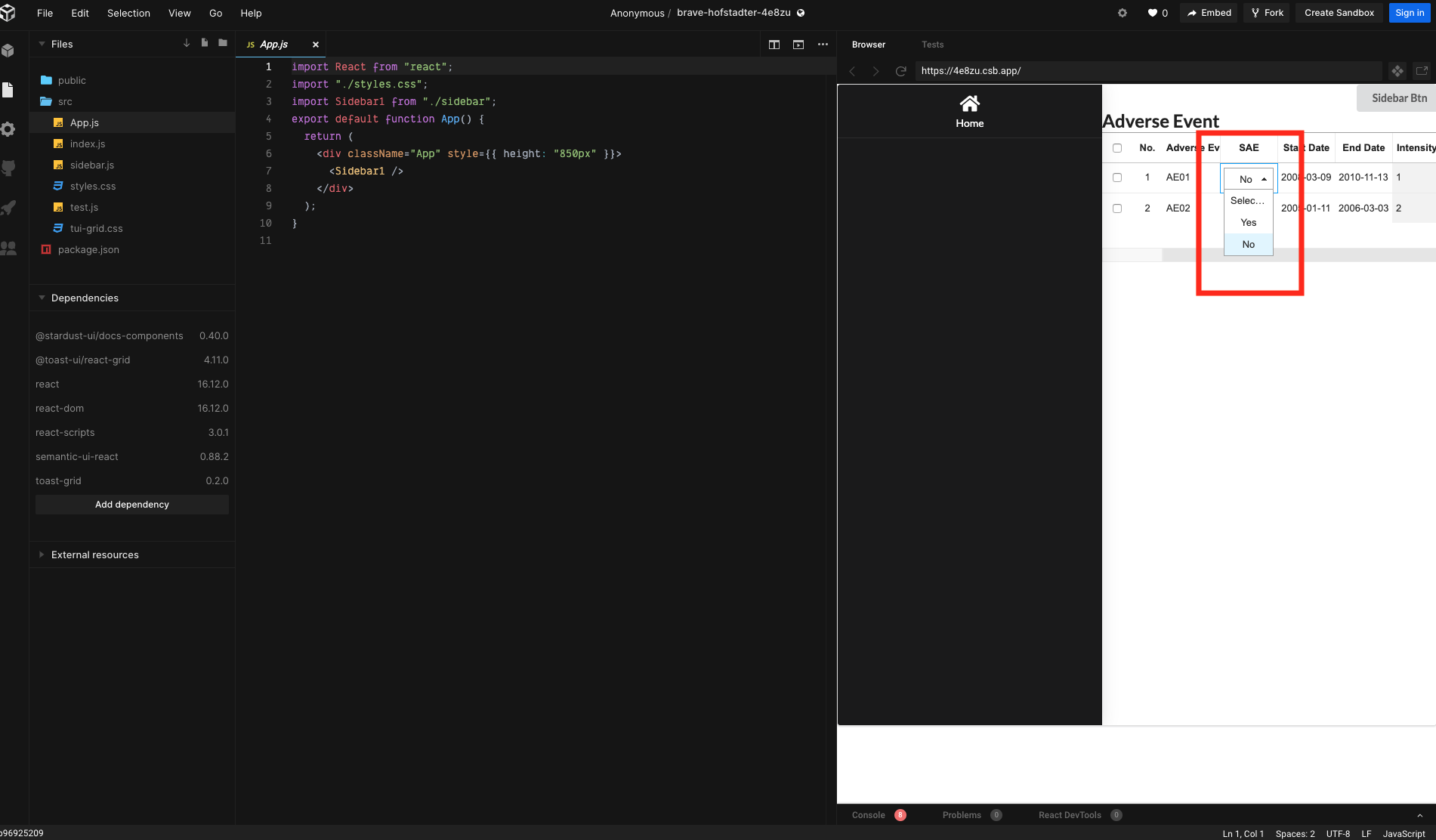Split the editor view vertically
This screenshot has width=1436, height=840.
pyautogui.click(x=774, y=45)
